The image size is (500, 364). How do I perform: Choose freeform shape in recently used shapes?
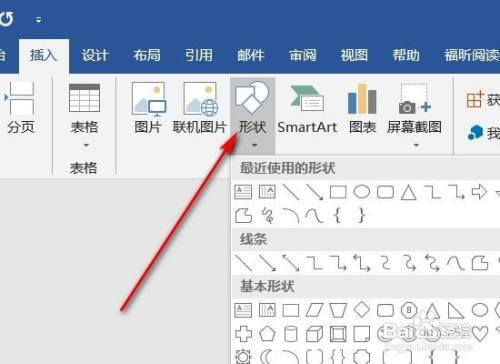tap(243, 216)
